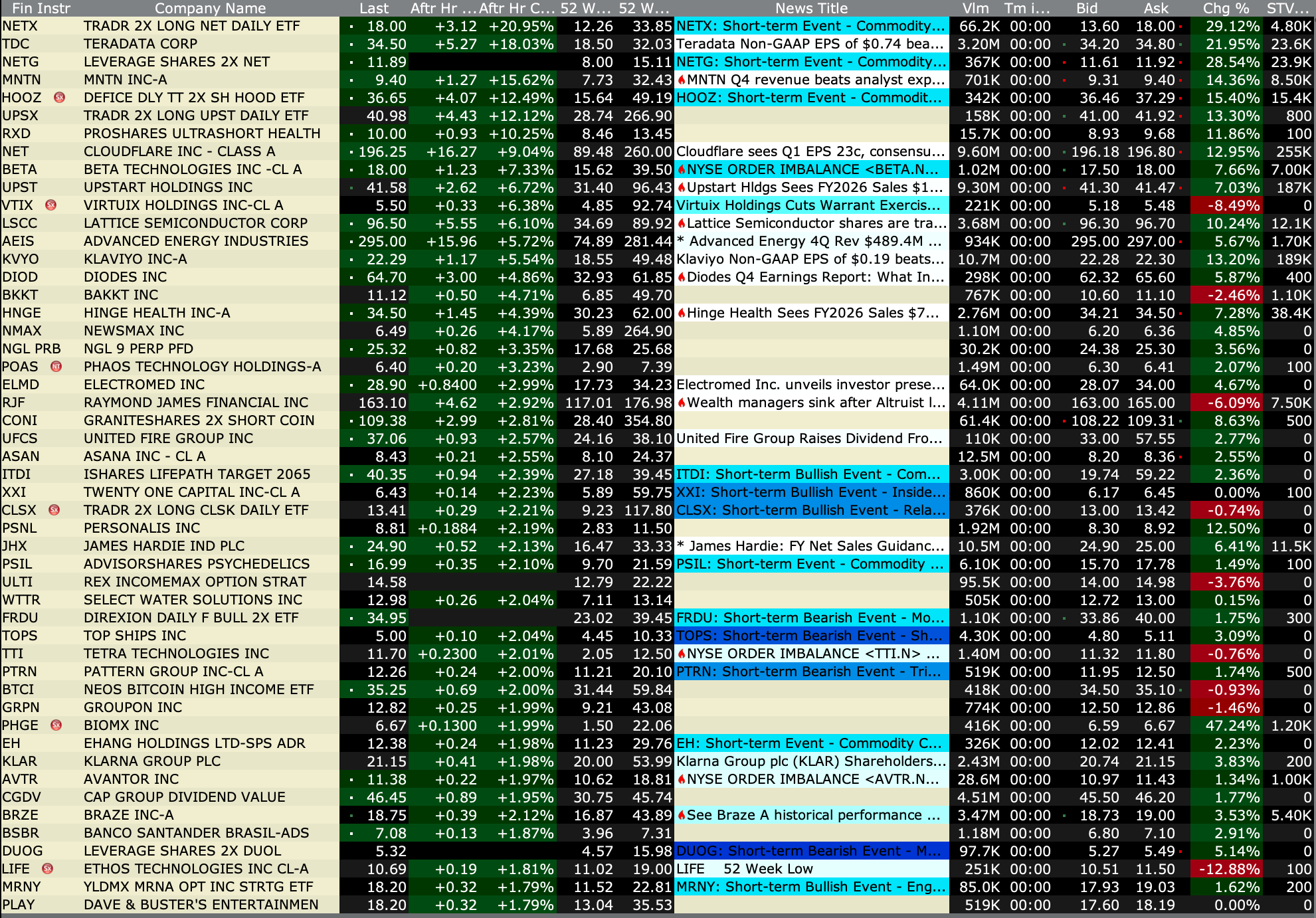Click the flame icon on Lattice Semiconductor news

click(x=682, y=223)
